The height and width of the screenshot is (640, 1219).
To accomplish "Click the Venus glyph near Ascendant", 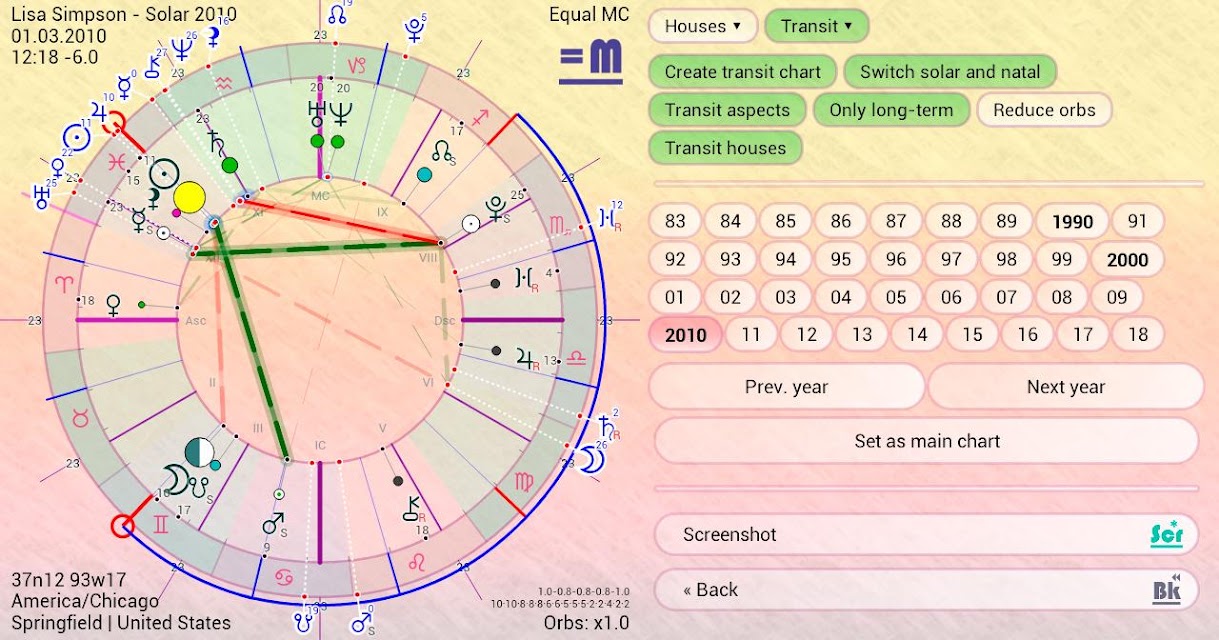I will [113, 302].
